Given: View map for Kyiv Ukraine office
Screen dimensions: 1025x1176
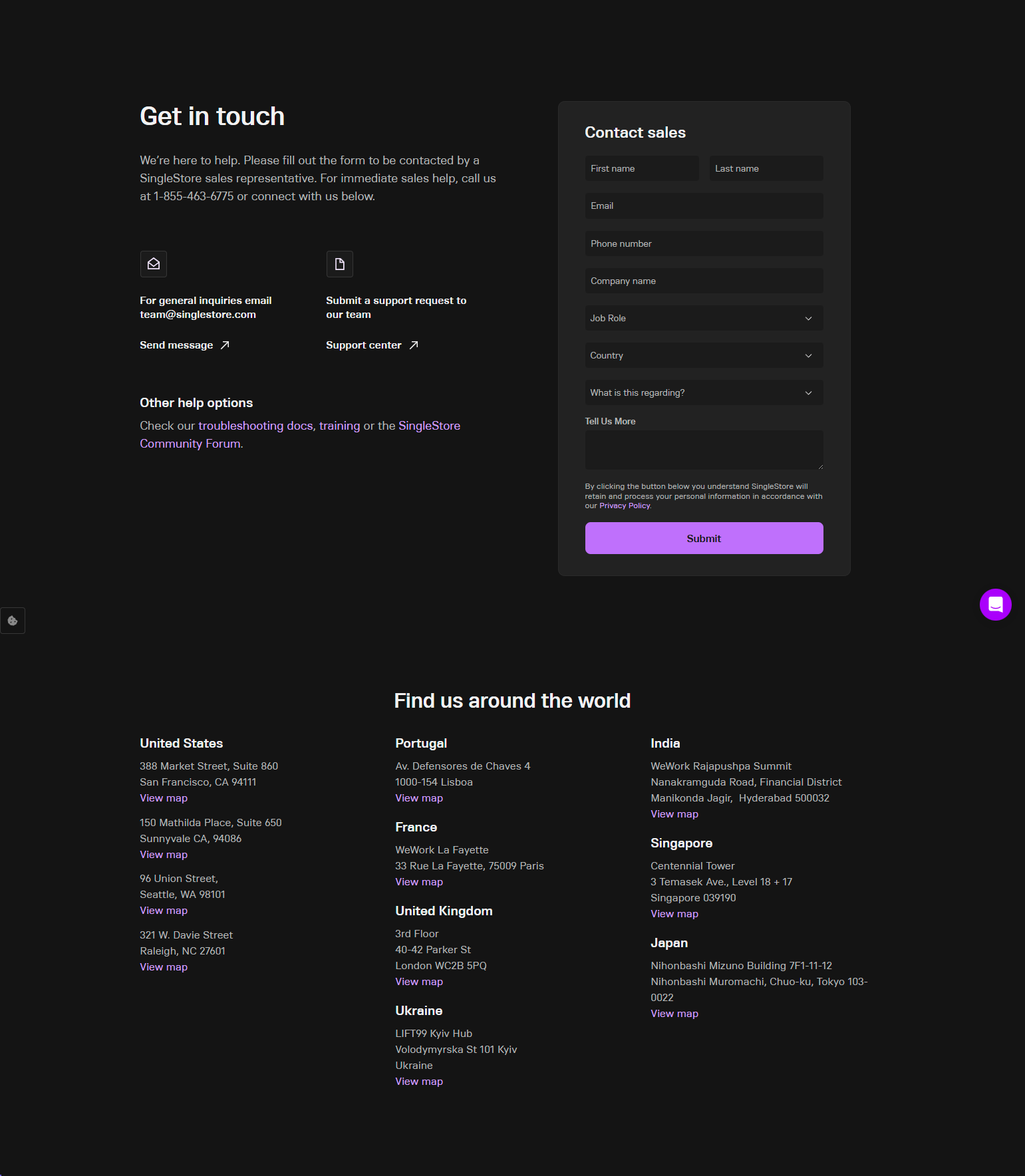Looking at the screenshot, I should 418,1082.
